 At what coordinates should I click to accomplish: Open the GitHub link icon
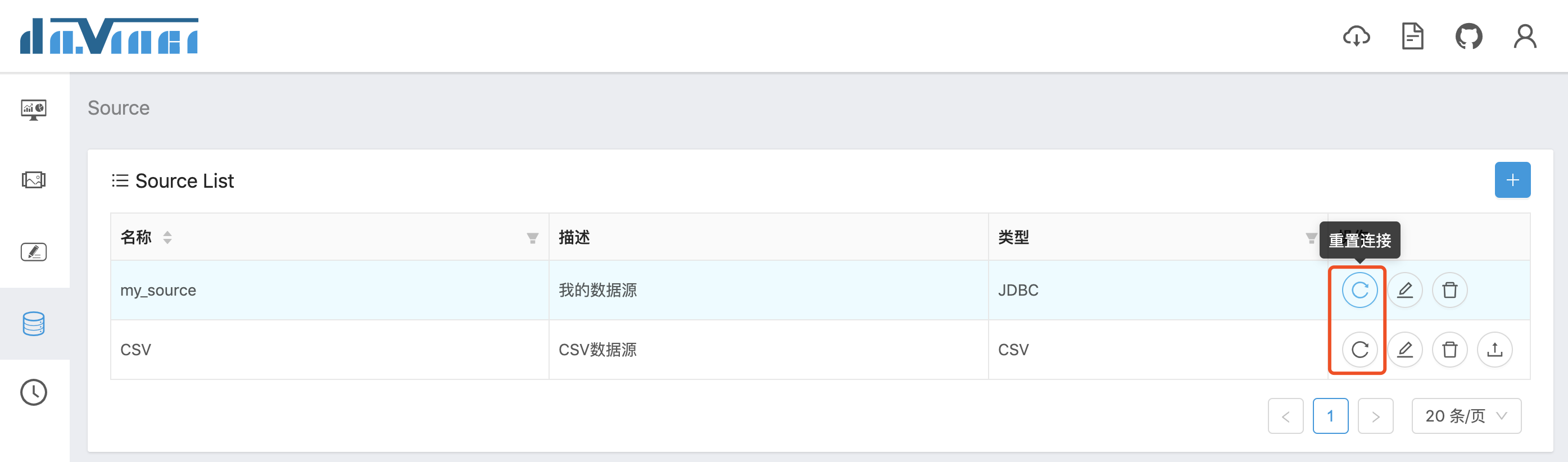[x=1469, y=37]
